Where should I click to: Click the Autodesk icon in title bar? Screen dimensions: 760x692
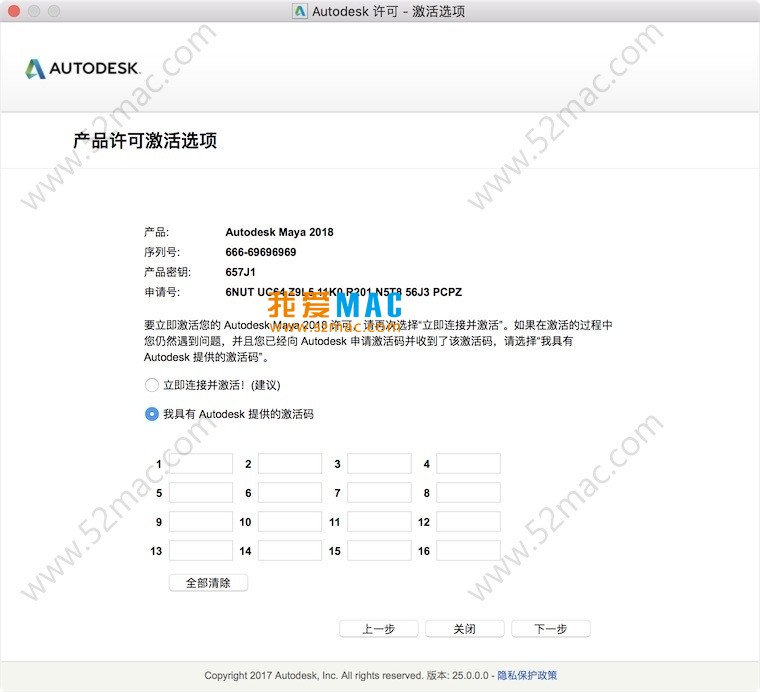click(300, 11)
